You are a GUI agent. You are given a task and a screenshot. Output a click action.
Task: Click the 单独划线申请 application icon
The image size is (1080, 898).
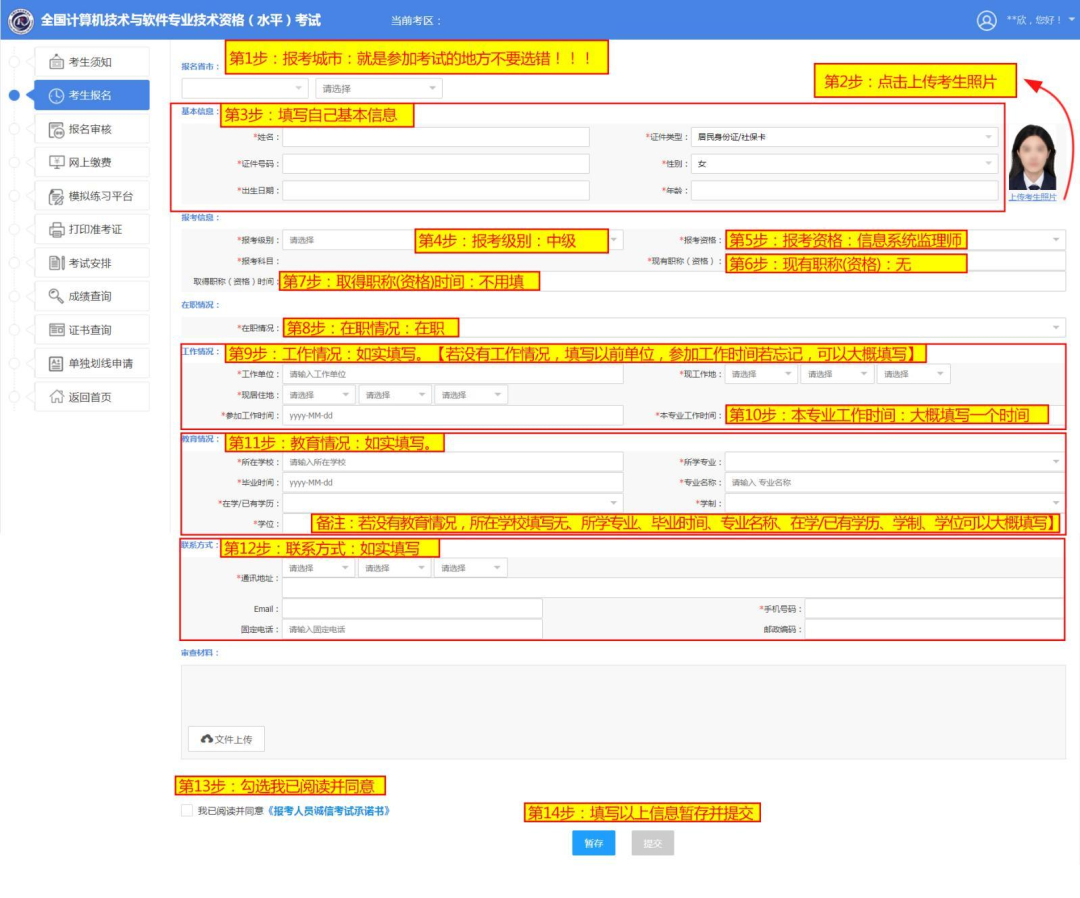pyautogui.click(x=56, y=364)
